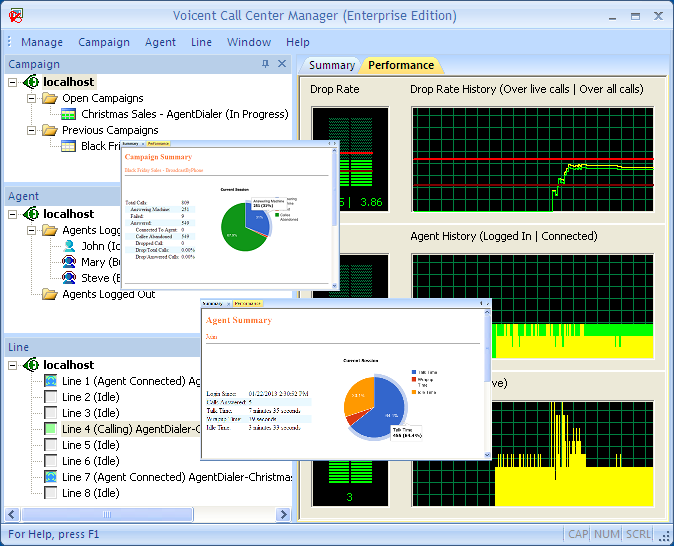
Task: Collapse the Previous Campaigns tree node
Action: [x=30, y=130]
